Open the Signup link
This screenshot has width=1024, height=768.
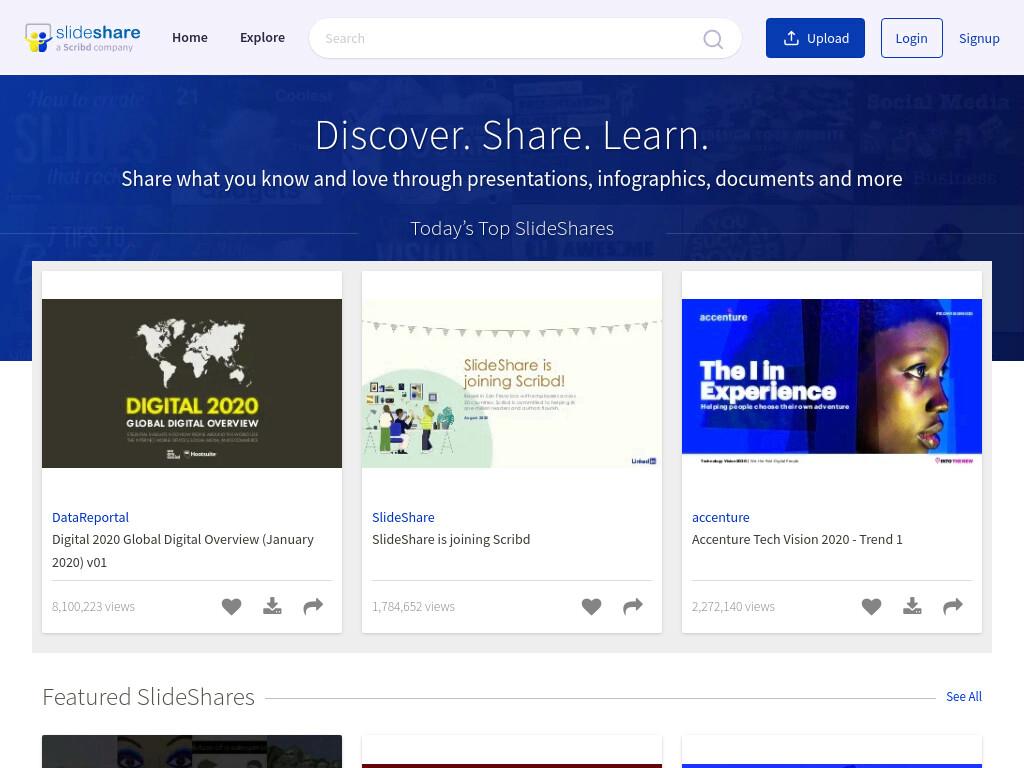[979, 39]
